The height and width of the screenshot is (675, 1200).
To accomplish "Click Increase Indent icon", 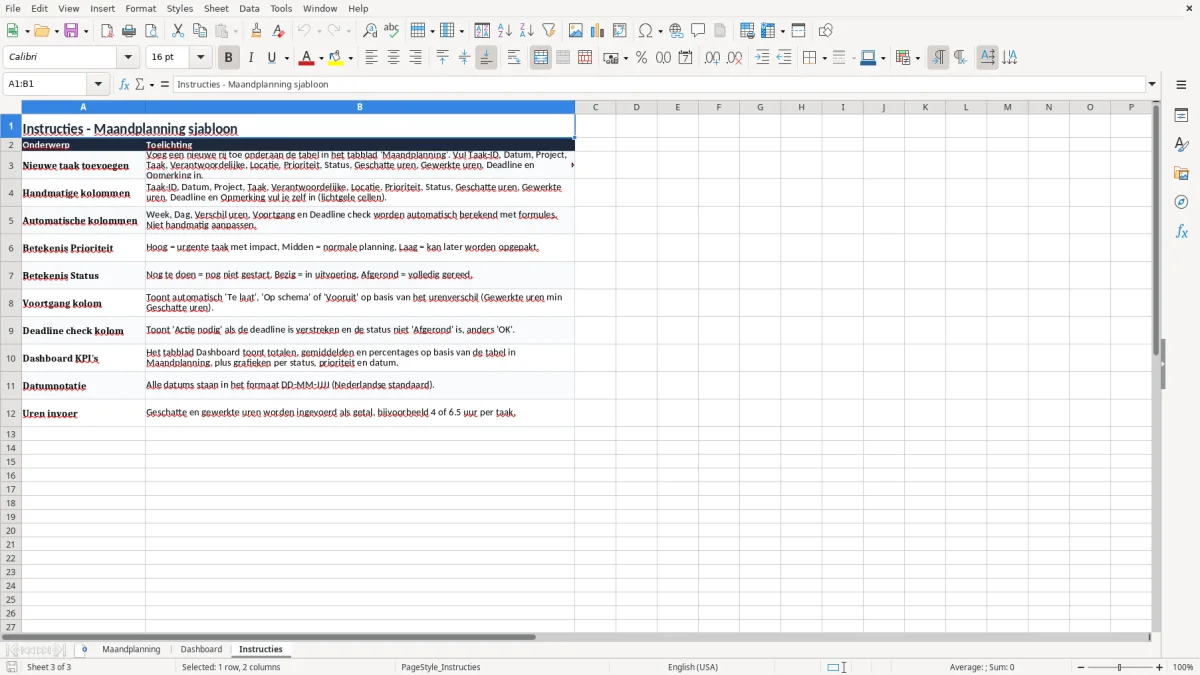I will click(762, 58).
